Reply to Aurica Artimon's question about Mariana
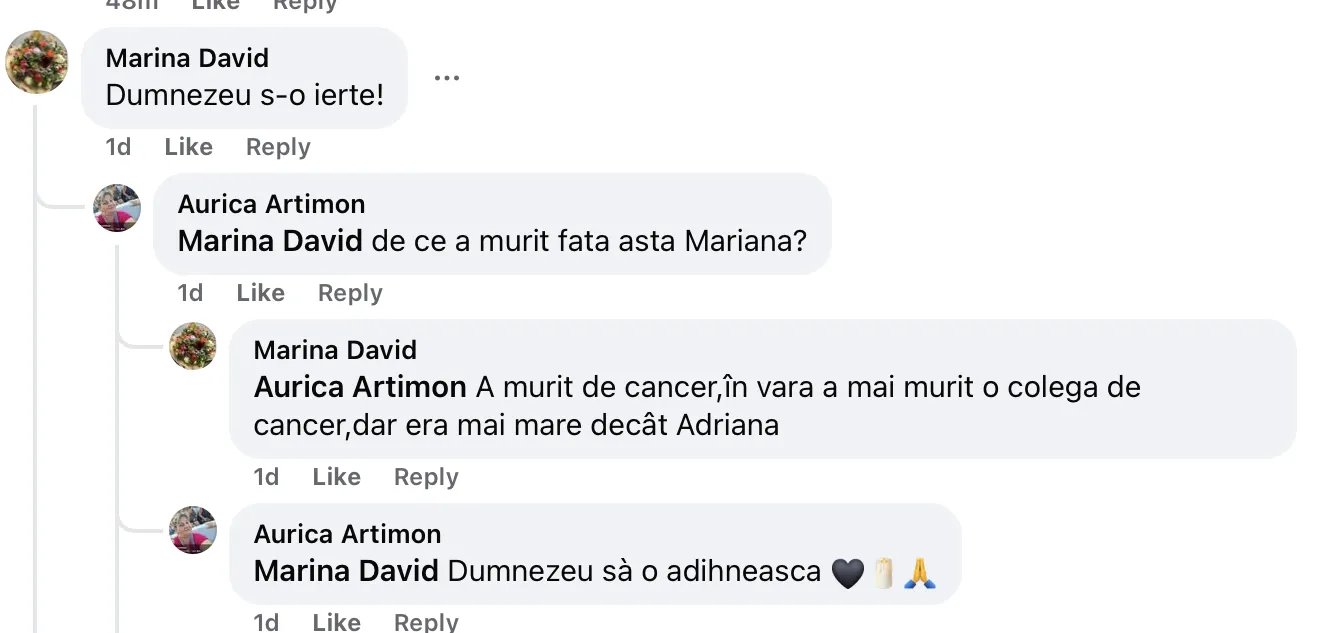The width and height of the screenshot is (1337, 633). [x=349, y=293]
